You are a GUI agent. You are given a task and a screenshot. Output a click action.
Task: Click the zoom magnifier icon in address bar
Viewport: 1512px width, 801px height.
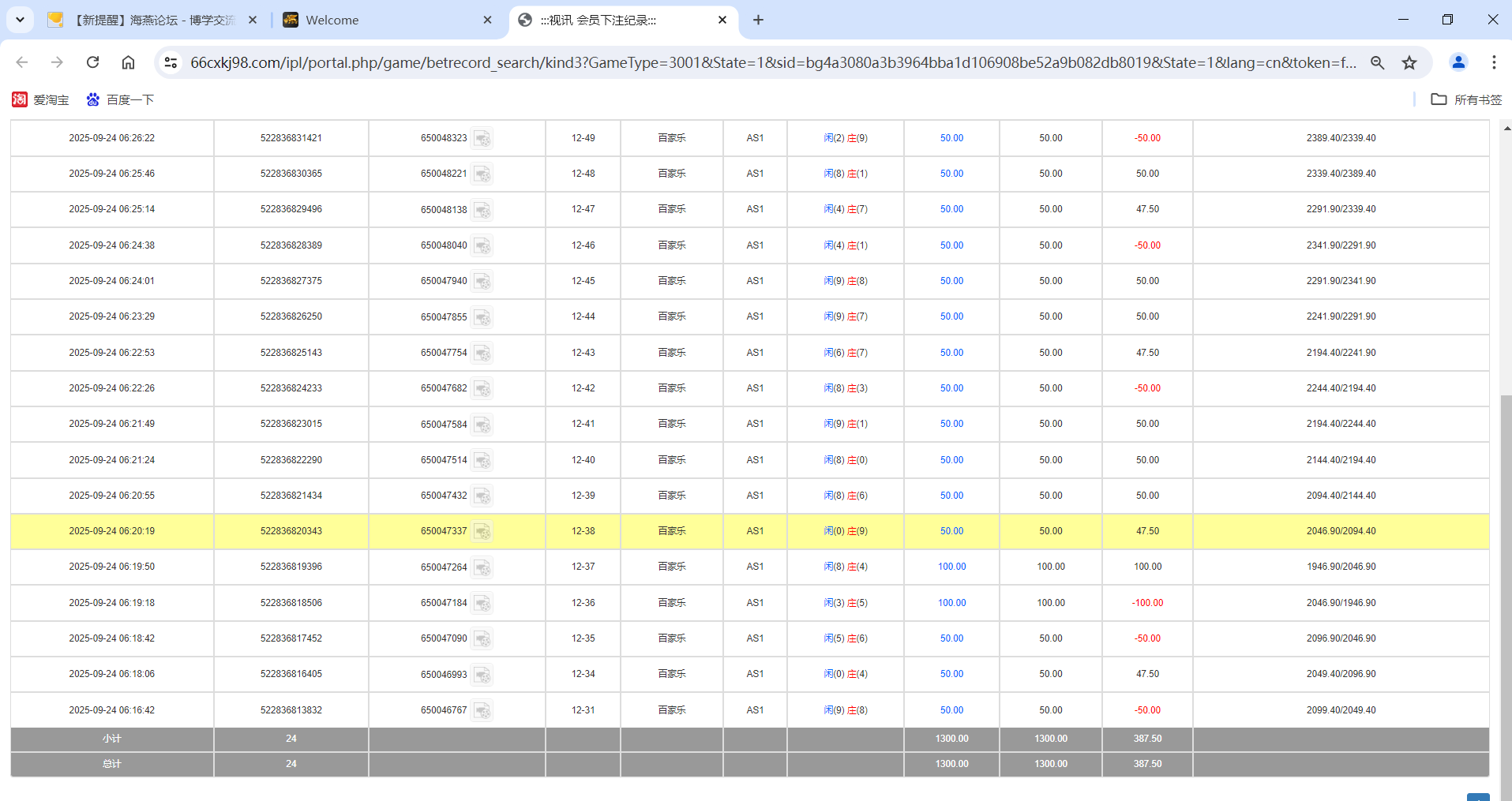pyautogui.click(x=1377, y=62)
